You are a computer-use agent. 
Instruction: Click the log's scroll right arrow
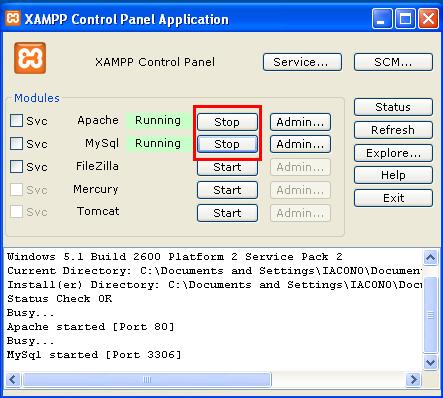pyautogui.click(x=414, y=379)
